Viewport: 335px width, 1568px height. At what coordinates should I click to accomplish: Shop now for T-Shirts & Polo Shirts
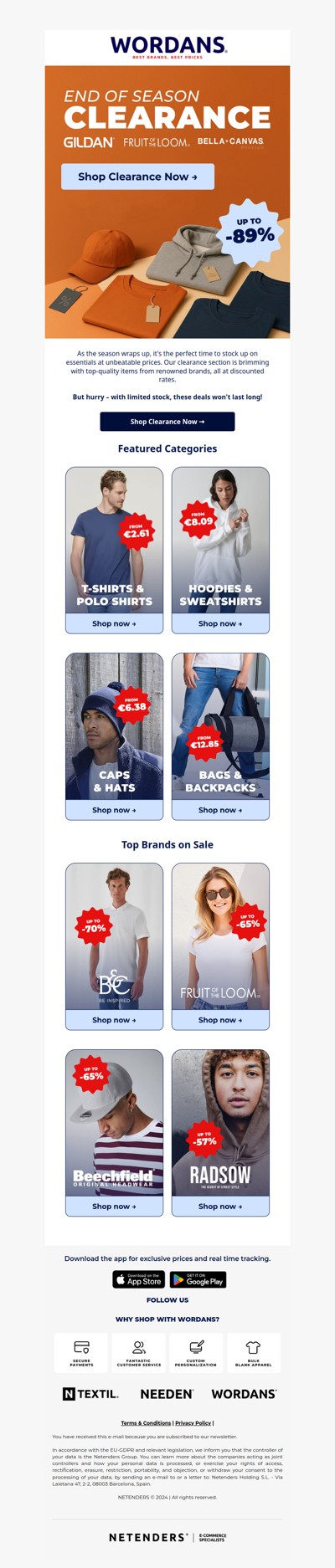[x=114, y=623]
